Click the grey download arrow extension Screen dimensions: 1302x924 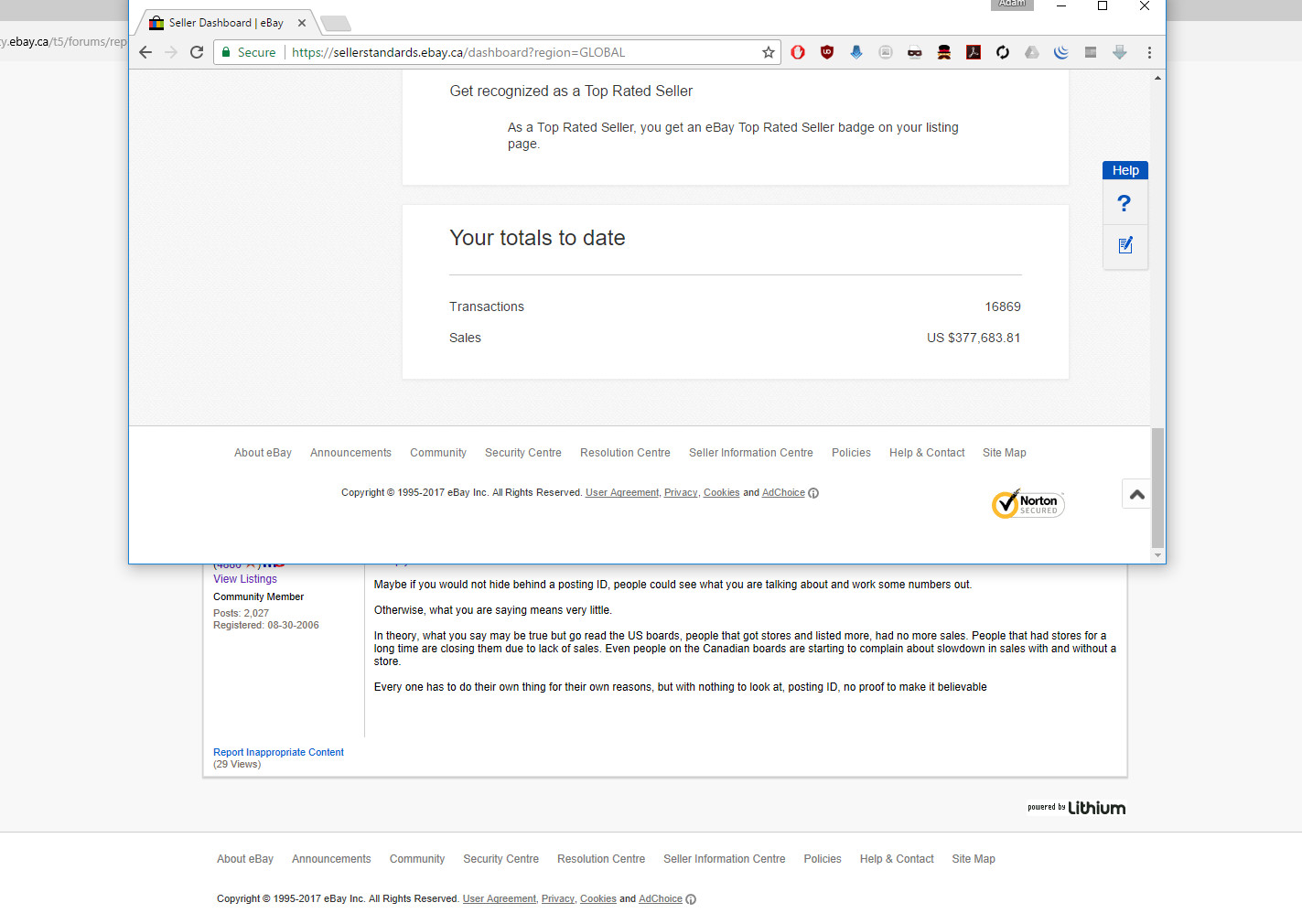(x=1120, y=52)
